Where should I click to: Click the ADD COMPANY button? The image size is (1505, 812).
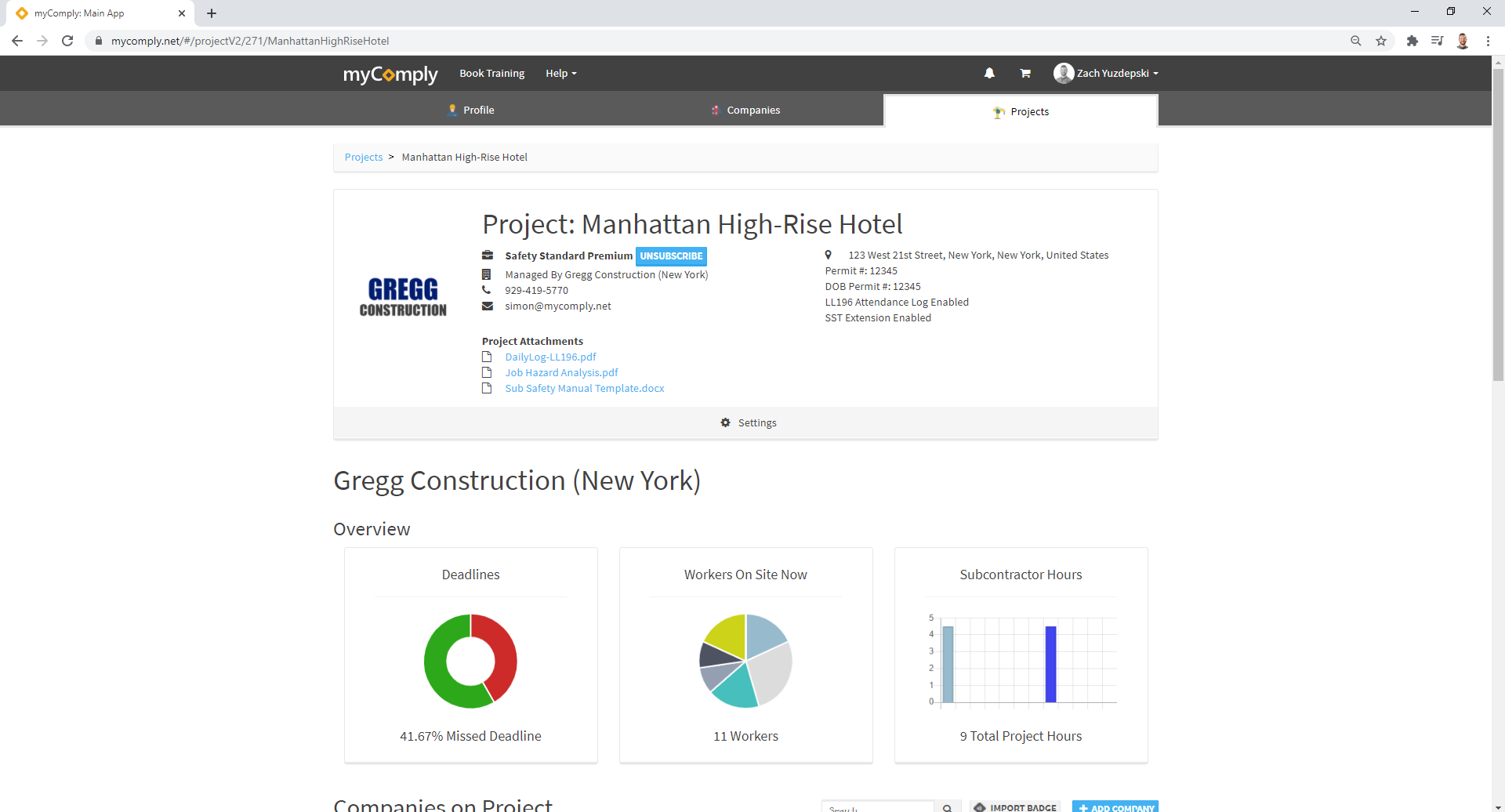(x=1115, y=807)
